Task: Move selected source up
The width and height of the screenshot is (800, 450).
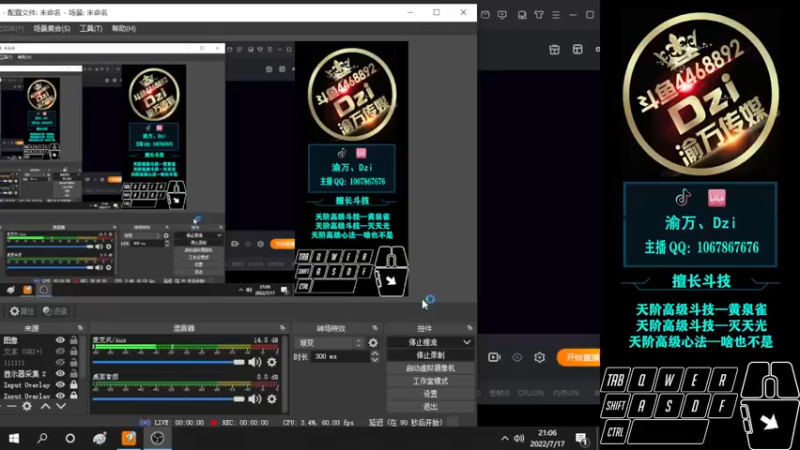Action: click(x=45, y=406)
